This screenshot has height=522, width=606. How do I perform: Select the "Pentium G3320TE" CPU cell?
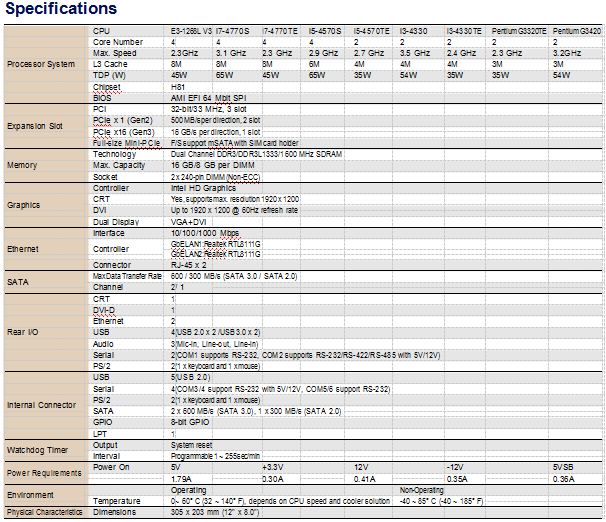(x=519, y=31)
